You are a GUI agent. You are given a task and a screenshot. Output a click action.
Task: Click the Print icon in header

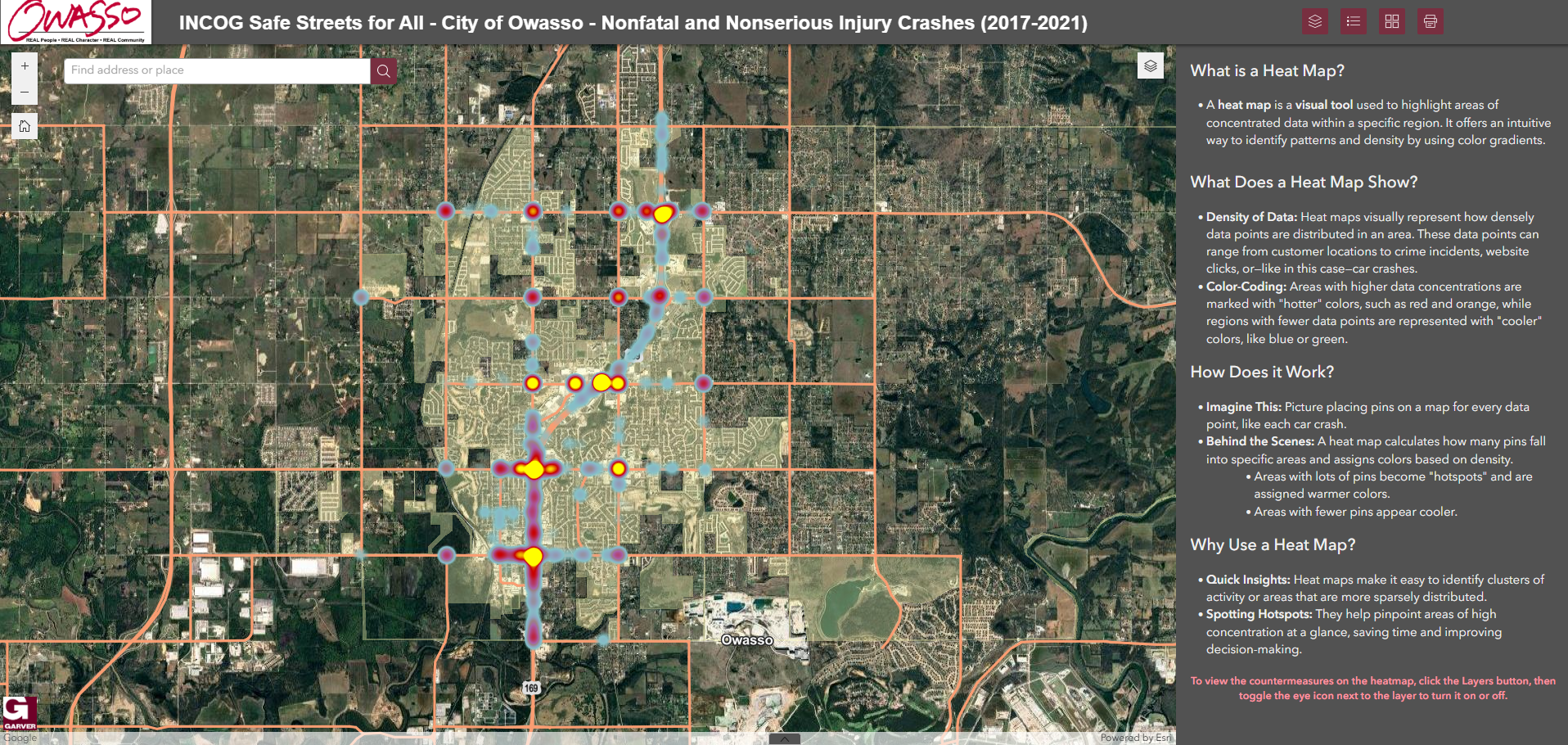1430,21
